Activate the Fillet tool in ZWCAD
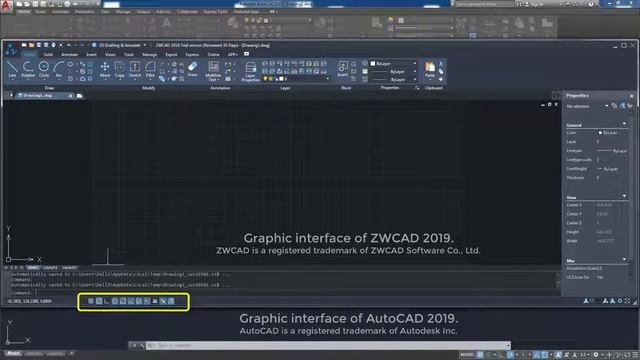This screenshot has height=360, width=640. click(150, 69)
